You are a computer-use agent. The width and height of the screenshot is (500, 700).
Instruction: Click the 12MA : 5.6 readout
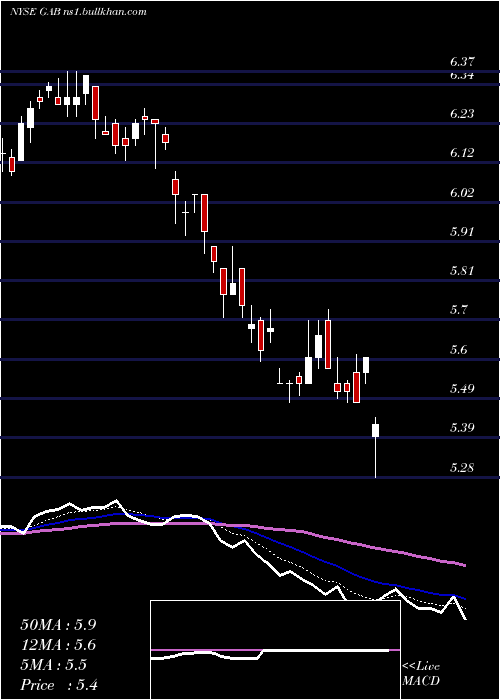[x=58, y=645]
